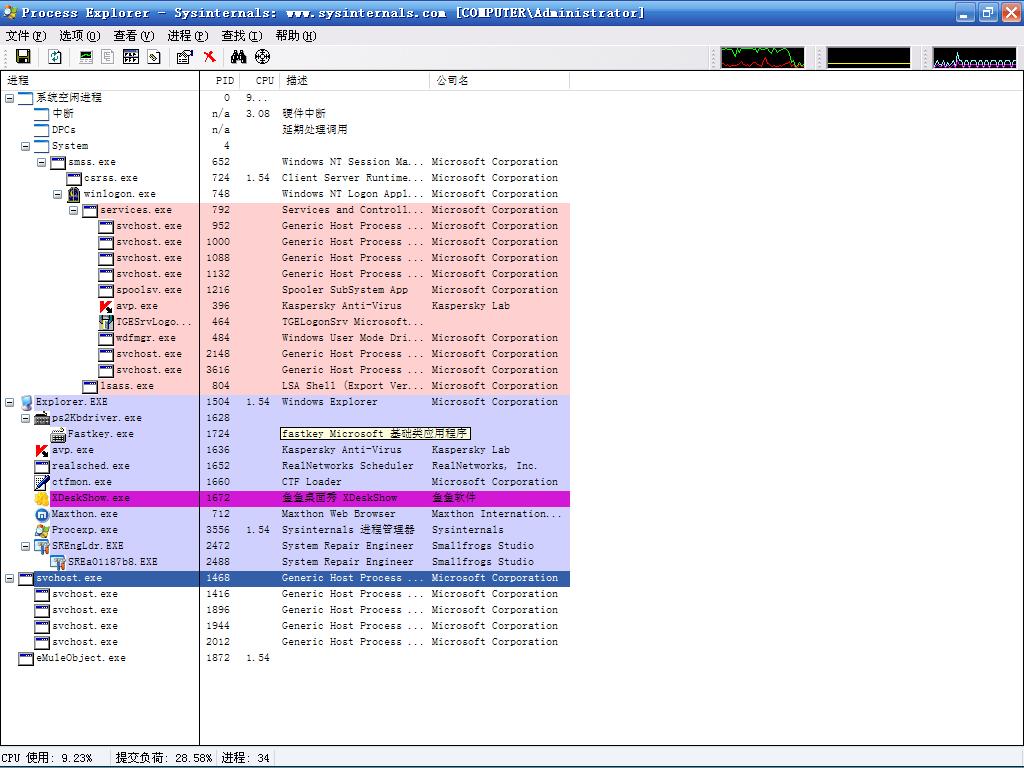The height and width of the screenshot is (768, 1024).
Task: Click the ps2Kbdriver.exe keyboard icon
Action: click(42, 418)
